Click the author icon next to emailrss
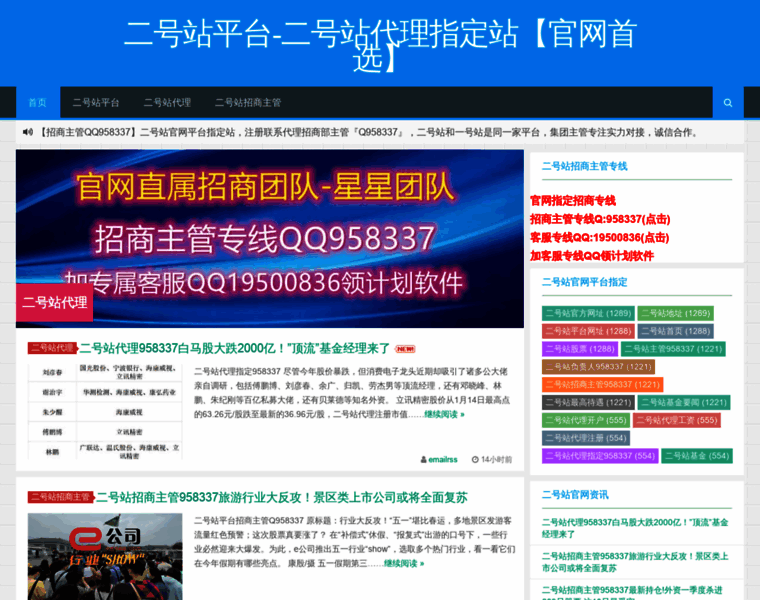 pyautogui.click(x=424, y=459)
